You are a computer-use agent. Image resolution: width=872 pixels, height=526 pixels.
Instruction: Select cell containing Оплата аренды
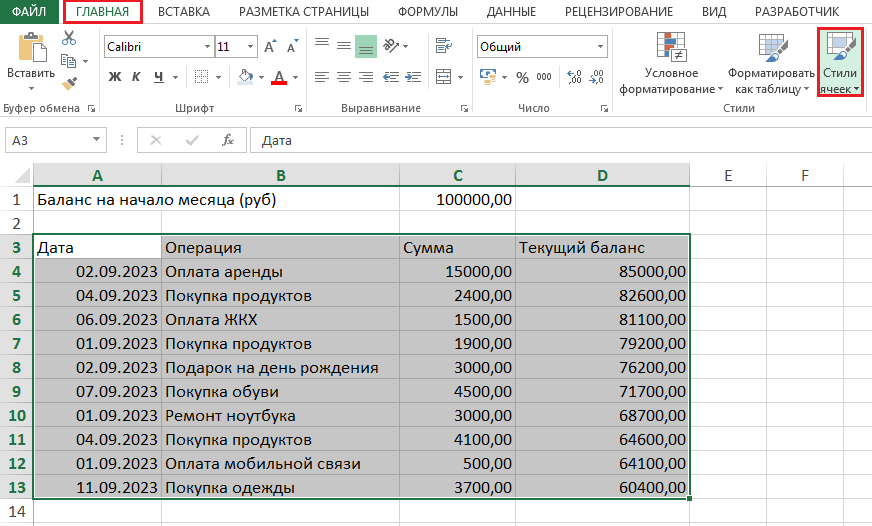pos(280,271)
